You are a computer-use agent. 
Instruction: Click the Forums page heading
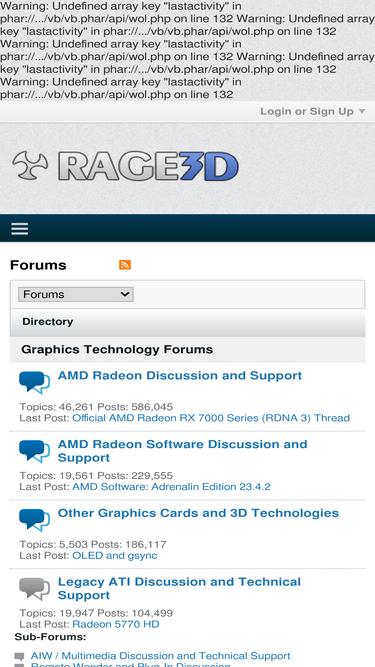38,265
